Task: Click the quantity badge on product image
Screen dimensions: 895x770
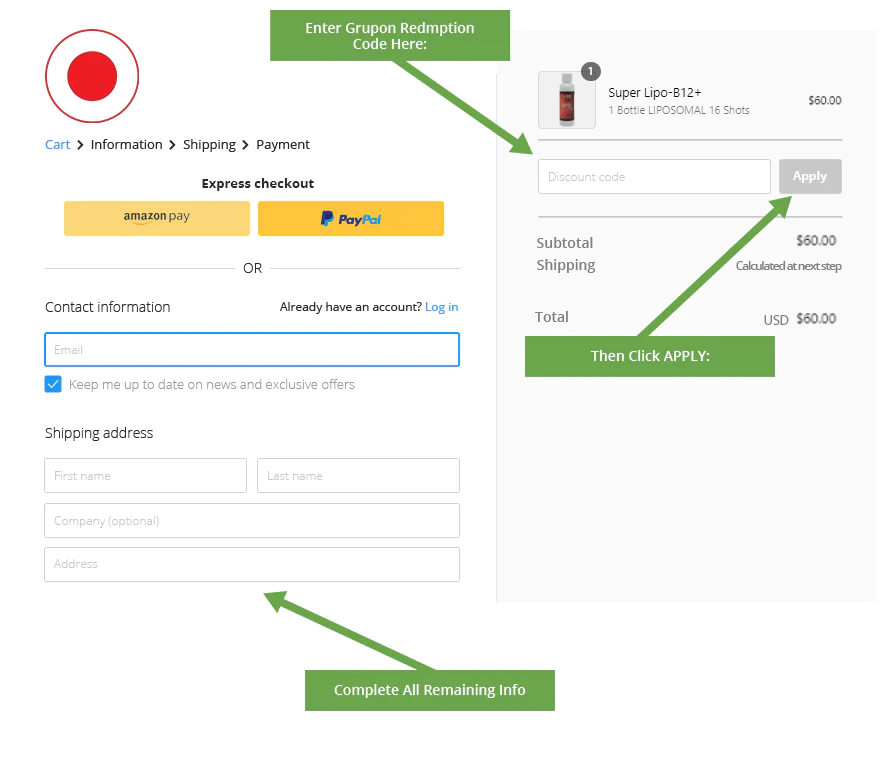Action: 591,71
